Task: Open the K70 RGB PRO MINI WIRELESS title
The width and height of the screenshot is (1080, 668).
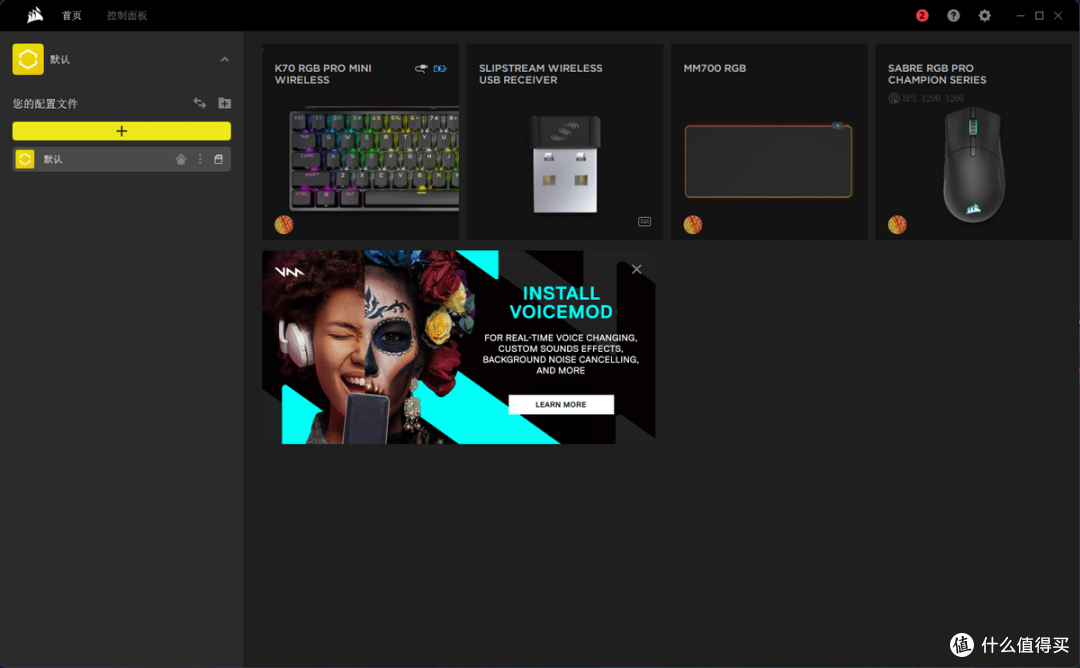Action: tap(323, 74)
